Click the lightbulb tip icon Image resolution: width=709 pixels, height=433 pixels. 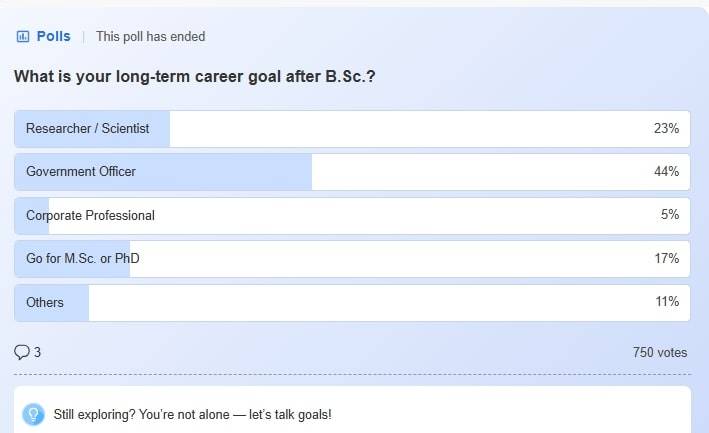pos(33,414)
